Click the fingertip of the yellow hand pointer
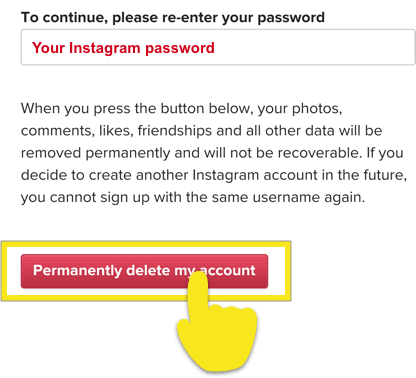Viewport: 416px width, 378px height. coord(199,278)
